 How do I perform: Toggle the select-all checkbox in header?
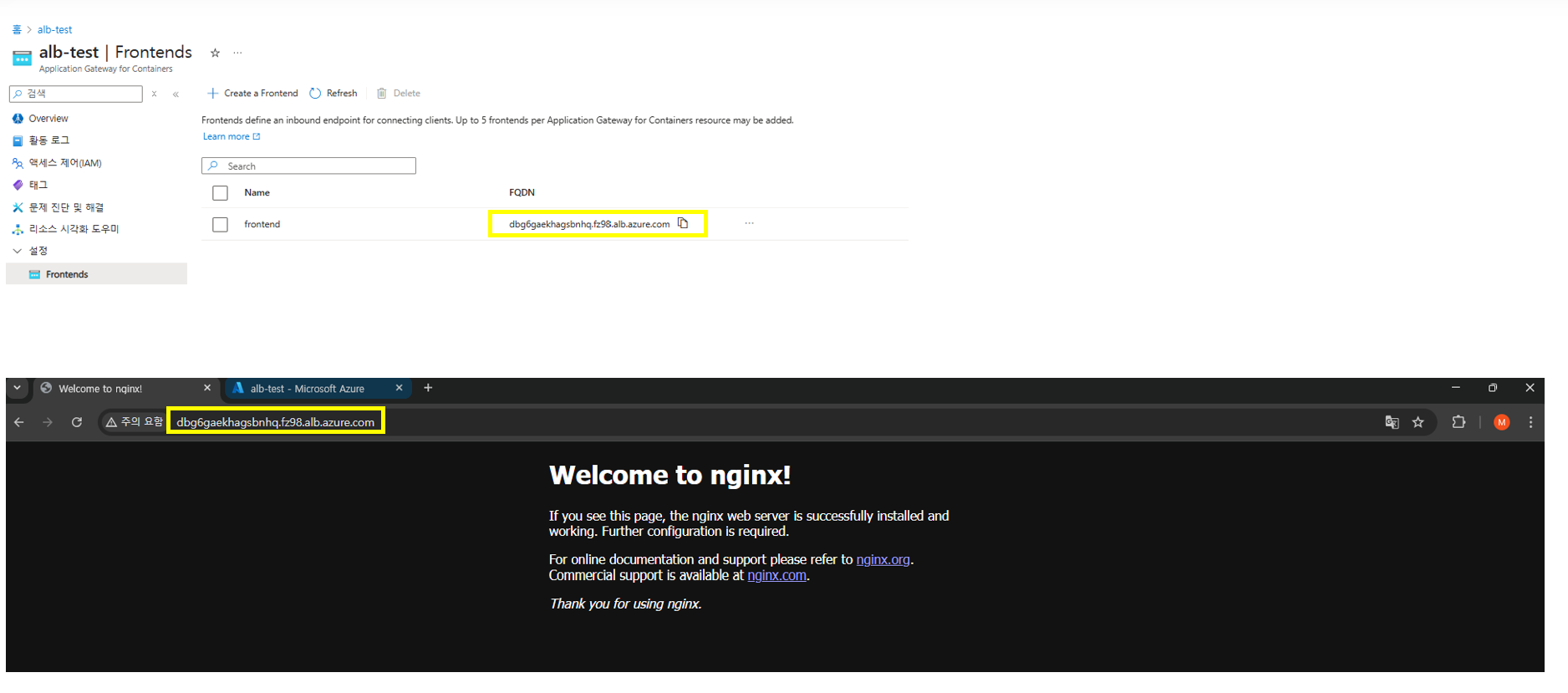click(220, 193)
